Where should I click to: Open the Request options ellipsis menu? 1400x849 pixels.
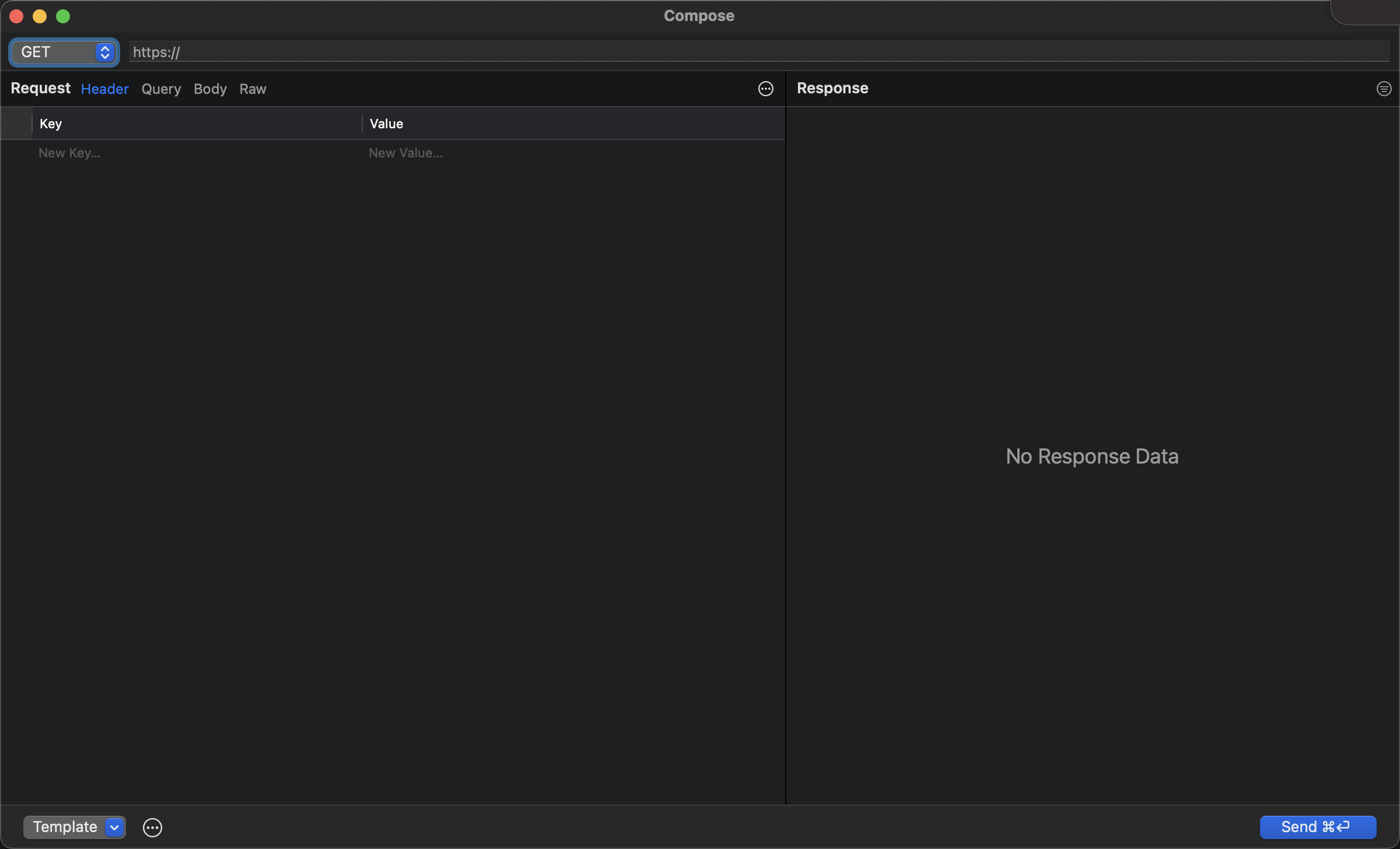765,89
